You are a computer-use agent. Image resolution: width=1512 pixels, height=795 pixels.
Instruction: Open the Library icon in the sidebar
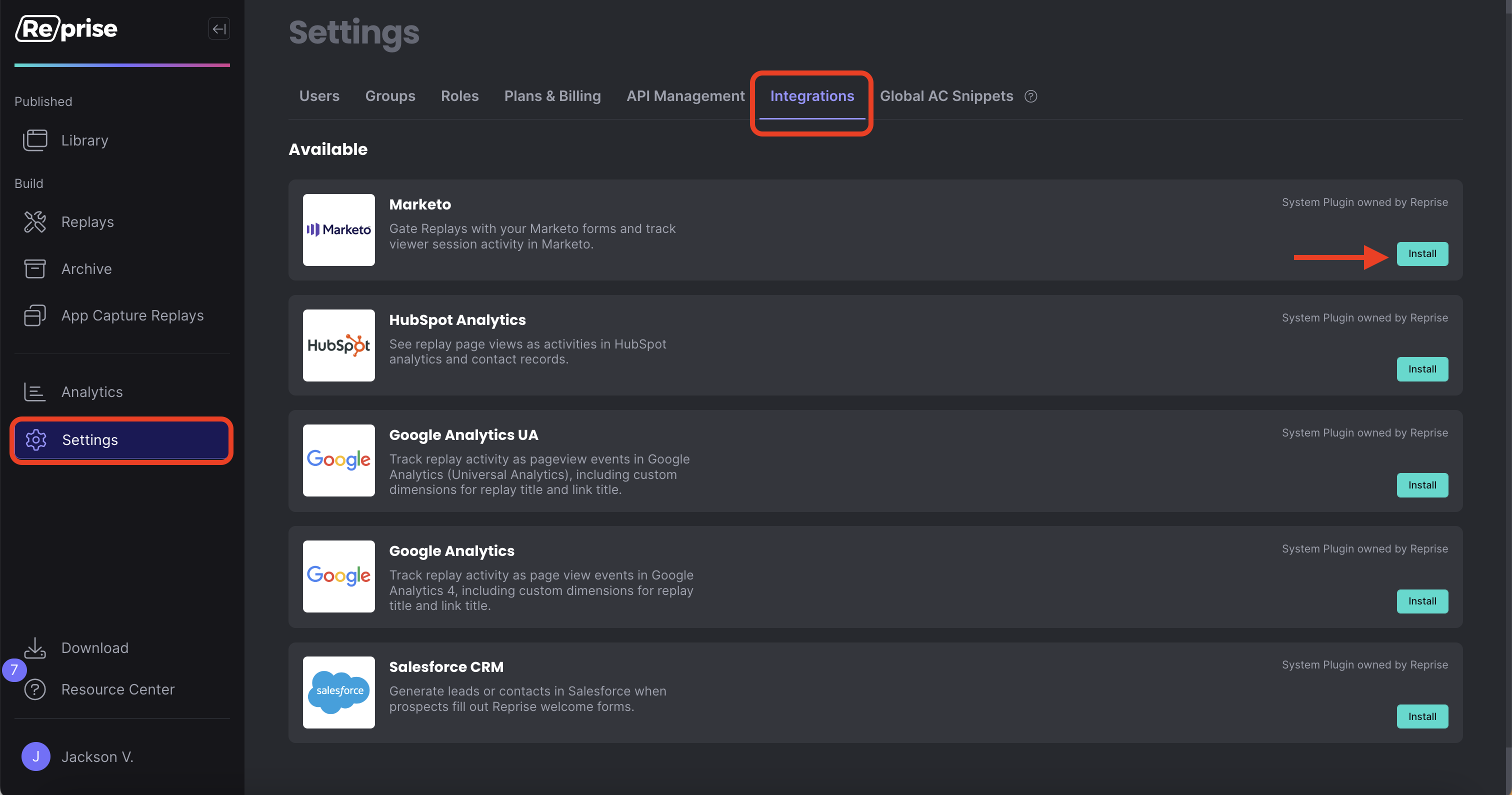pos(34,140)
